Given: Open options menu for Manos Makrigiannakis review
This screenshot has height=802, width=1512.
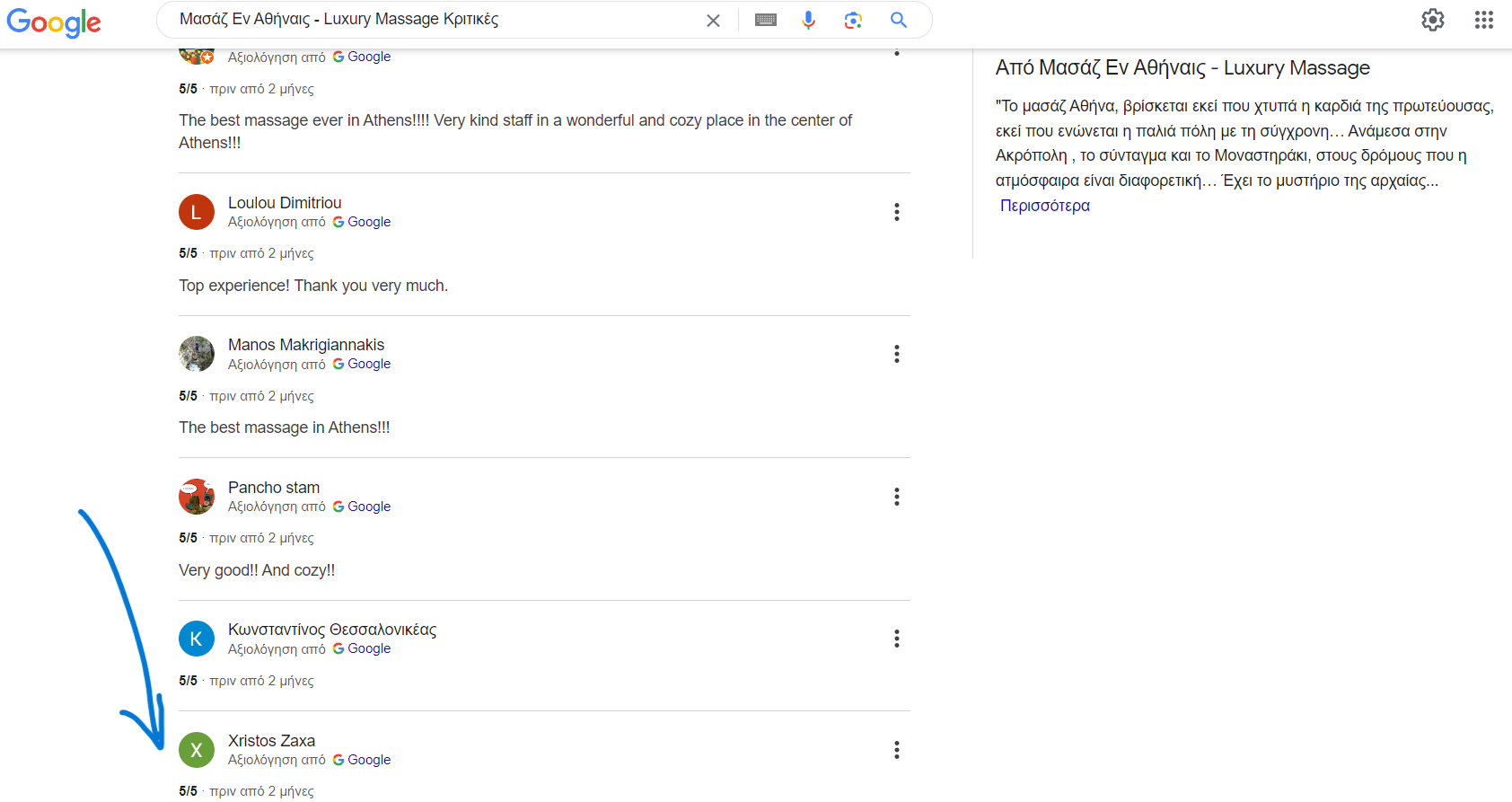Looking at the screenshot, I should tap(896, 354).
